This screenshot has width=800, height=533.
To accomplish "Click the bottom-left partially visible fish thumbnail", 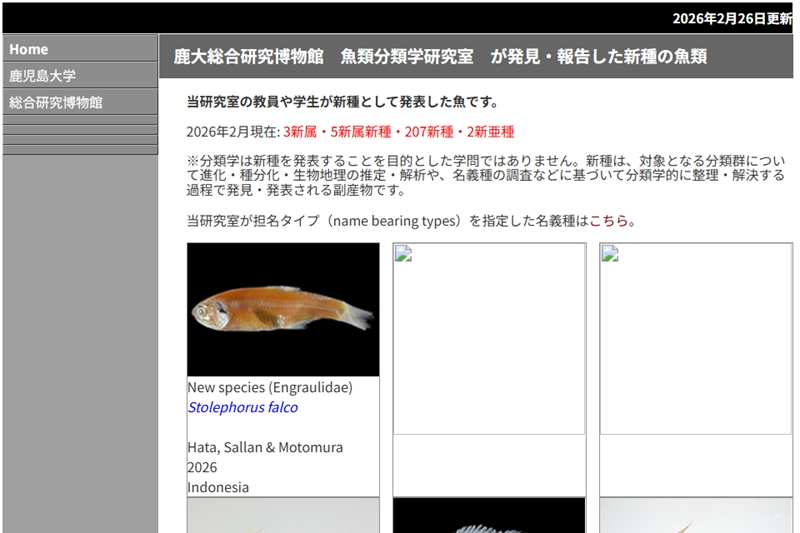I will (x=283, y=516).
